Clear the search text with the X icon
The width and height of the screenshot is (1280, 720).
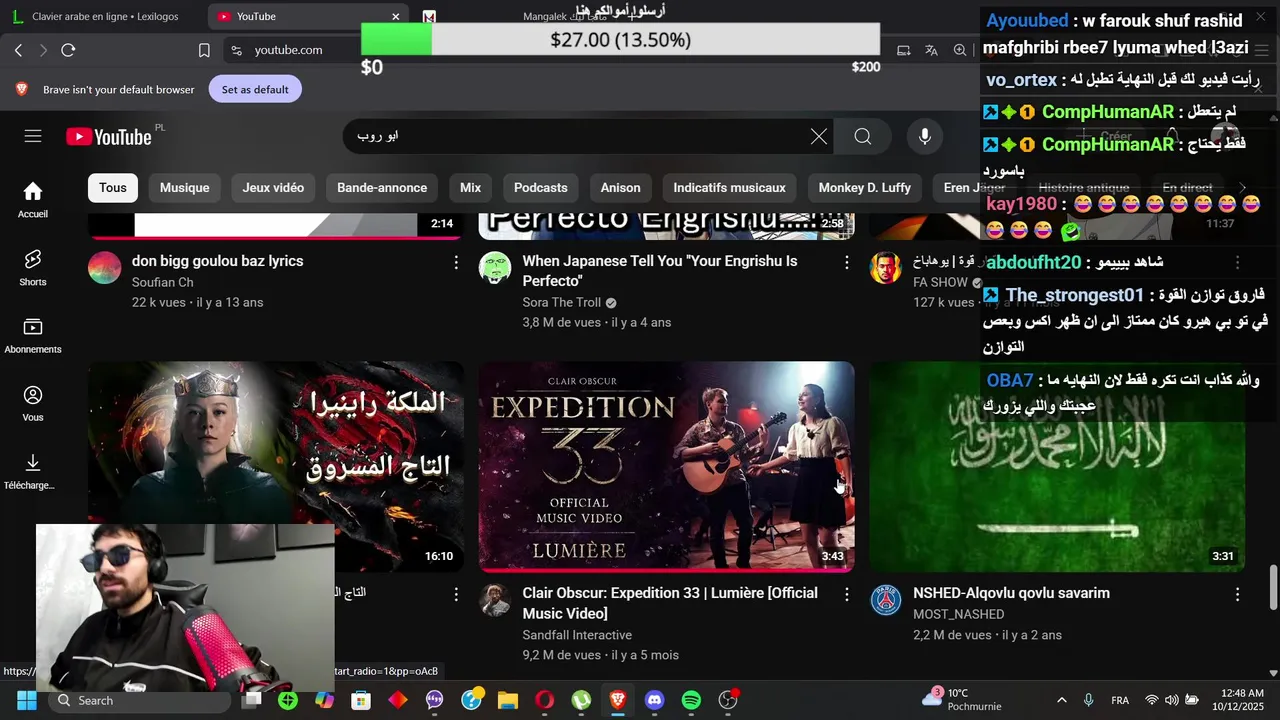tap(819, 137)
